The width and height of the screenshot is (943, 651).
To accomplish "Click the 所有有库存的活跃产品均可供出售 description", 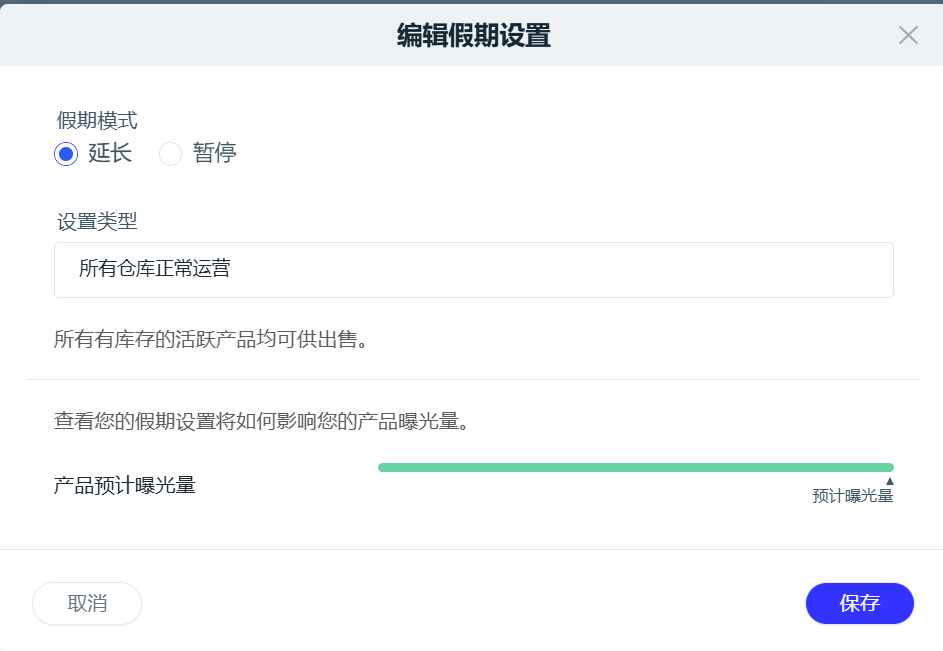I will (x=212, y=340).
